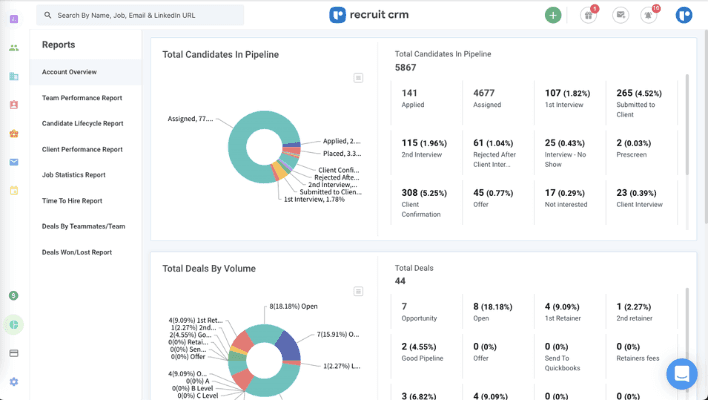Viewport: 708px width, 400px height.
Task: Open the email messages icon in header
Action: click(621, 15)
